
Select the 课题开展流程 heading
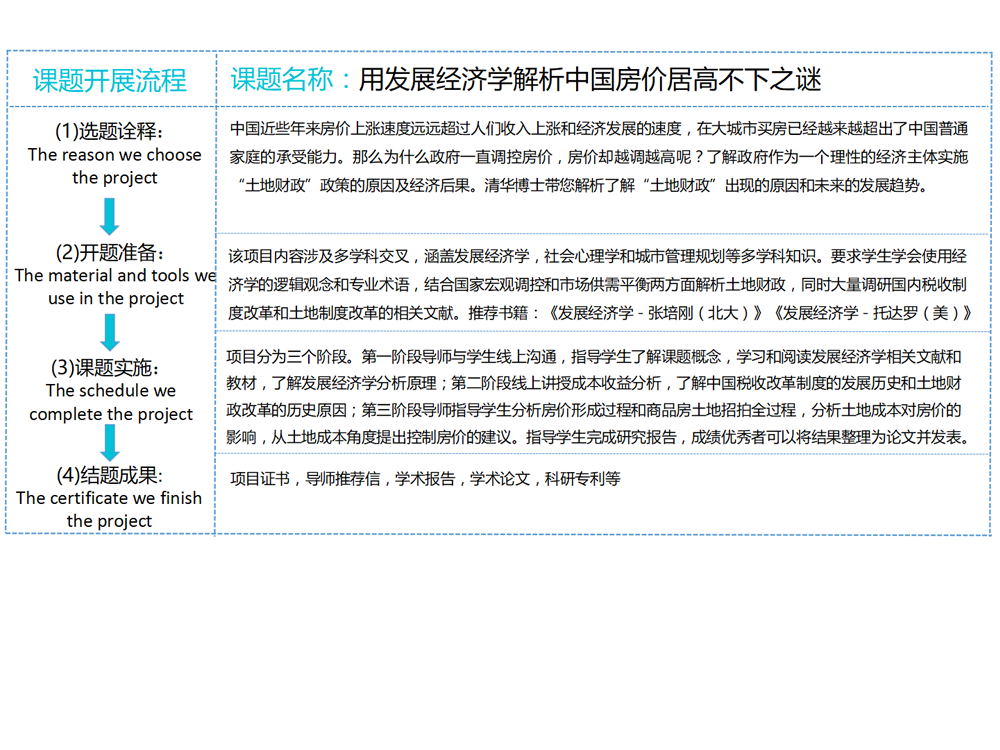(110, 80)
